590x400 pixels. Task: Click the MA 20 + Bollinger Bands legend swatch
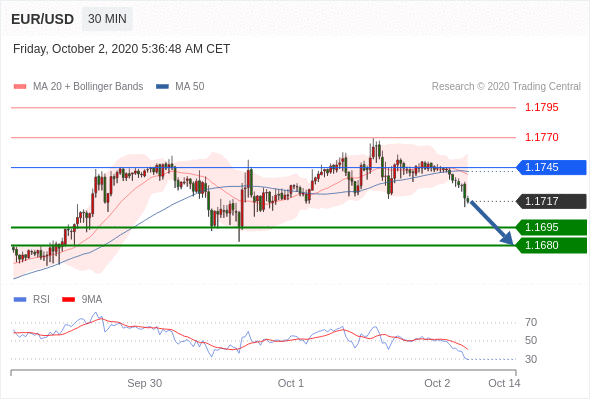(20, 87)
